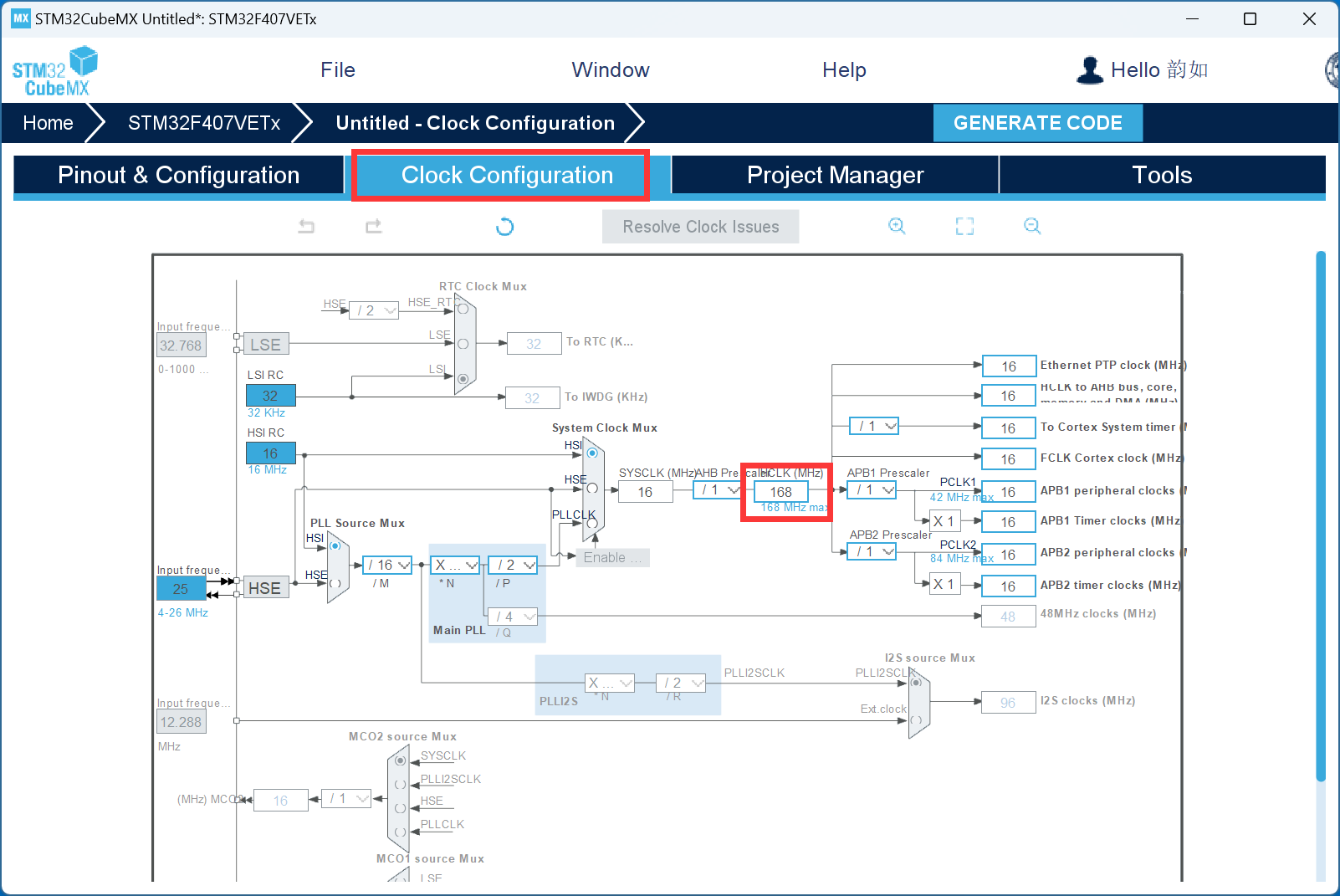Click LSE input frequency field 32.768

[181, 346]
